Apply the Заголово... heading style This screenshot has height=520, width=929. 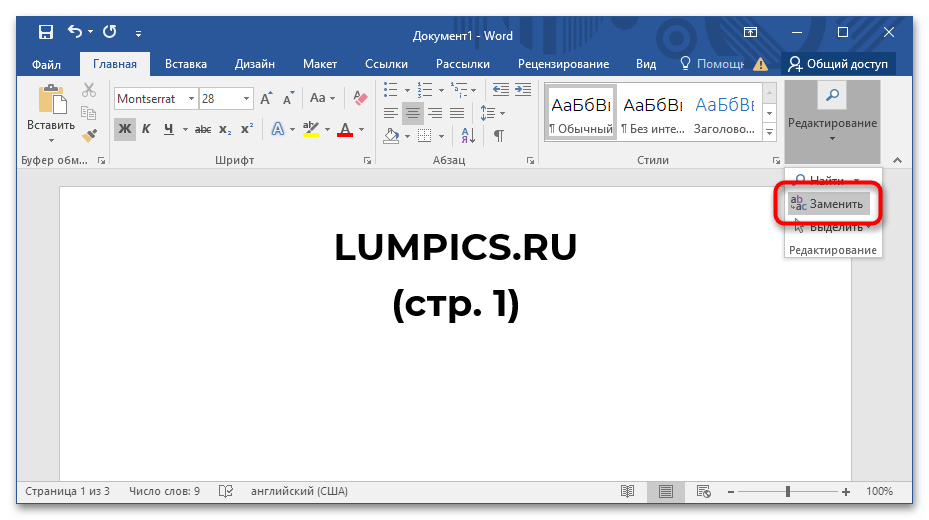pos(724,112)
